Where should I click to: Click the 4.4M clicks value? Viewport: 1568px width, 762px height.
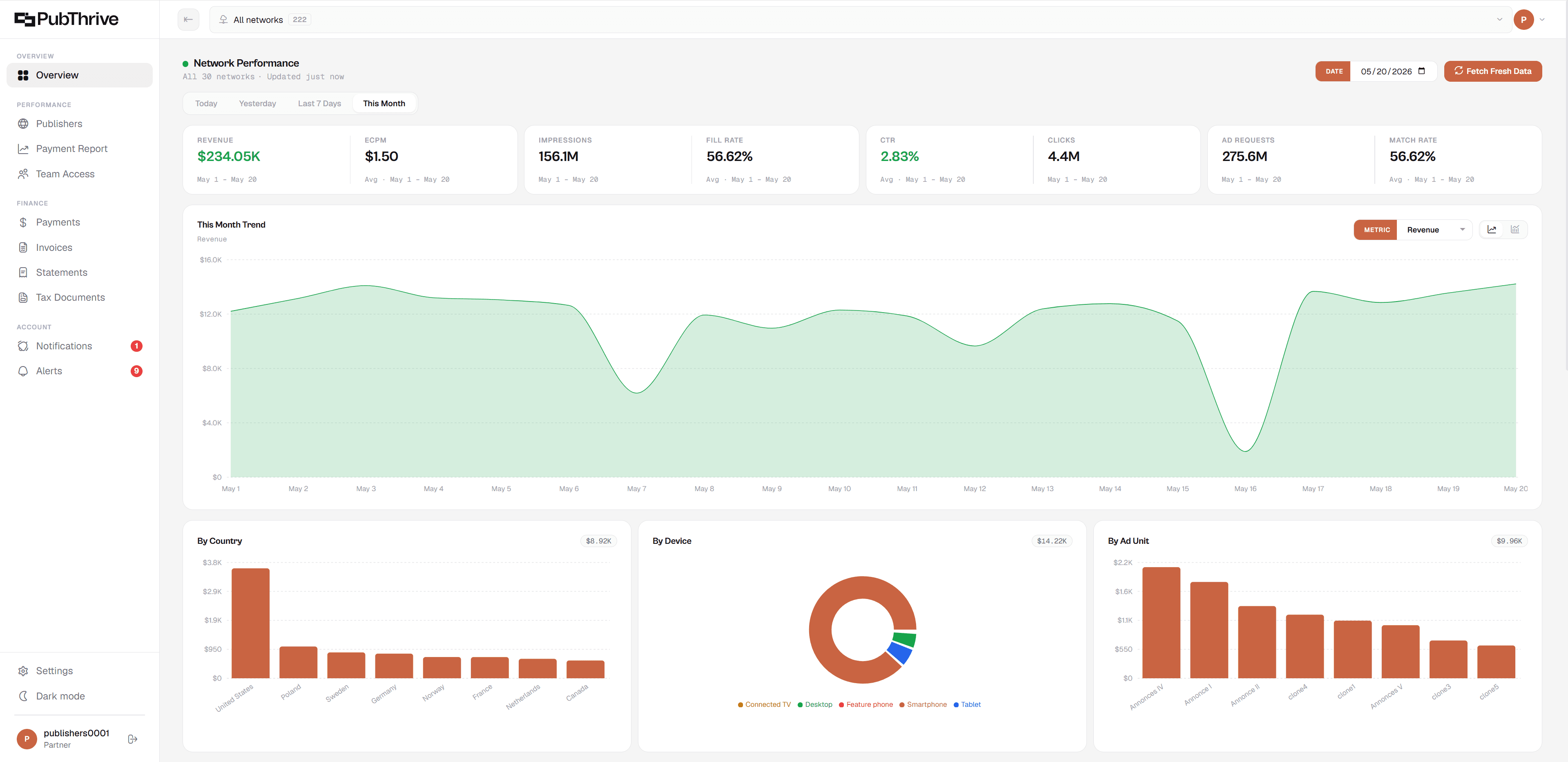pyautogui.click(x=1064, y=156)
